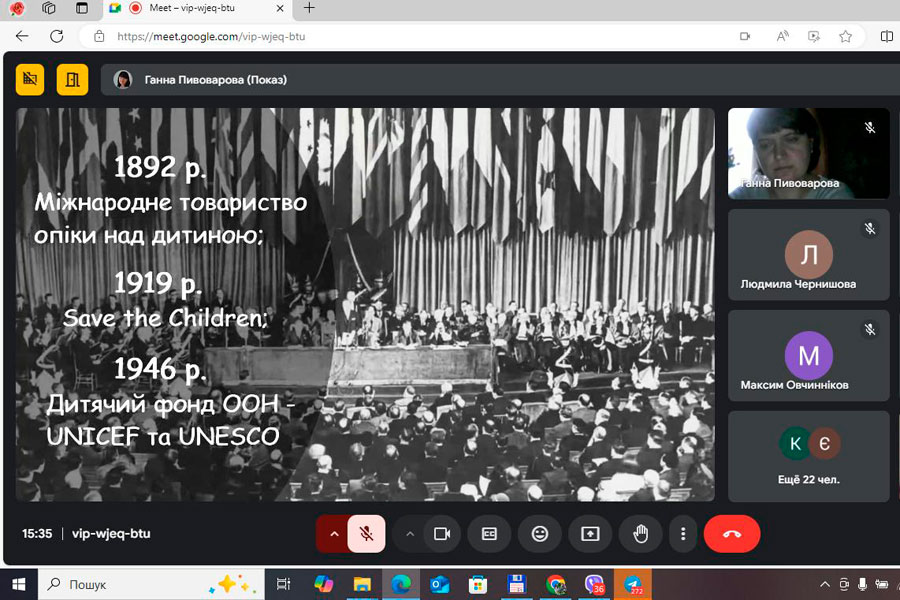Open the Windows Start menu
Image resolution: width=900 pixels, height=600 pixels.
[18, 584]
